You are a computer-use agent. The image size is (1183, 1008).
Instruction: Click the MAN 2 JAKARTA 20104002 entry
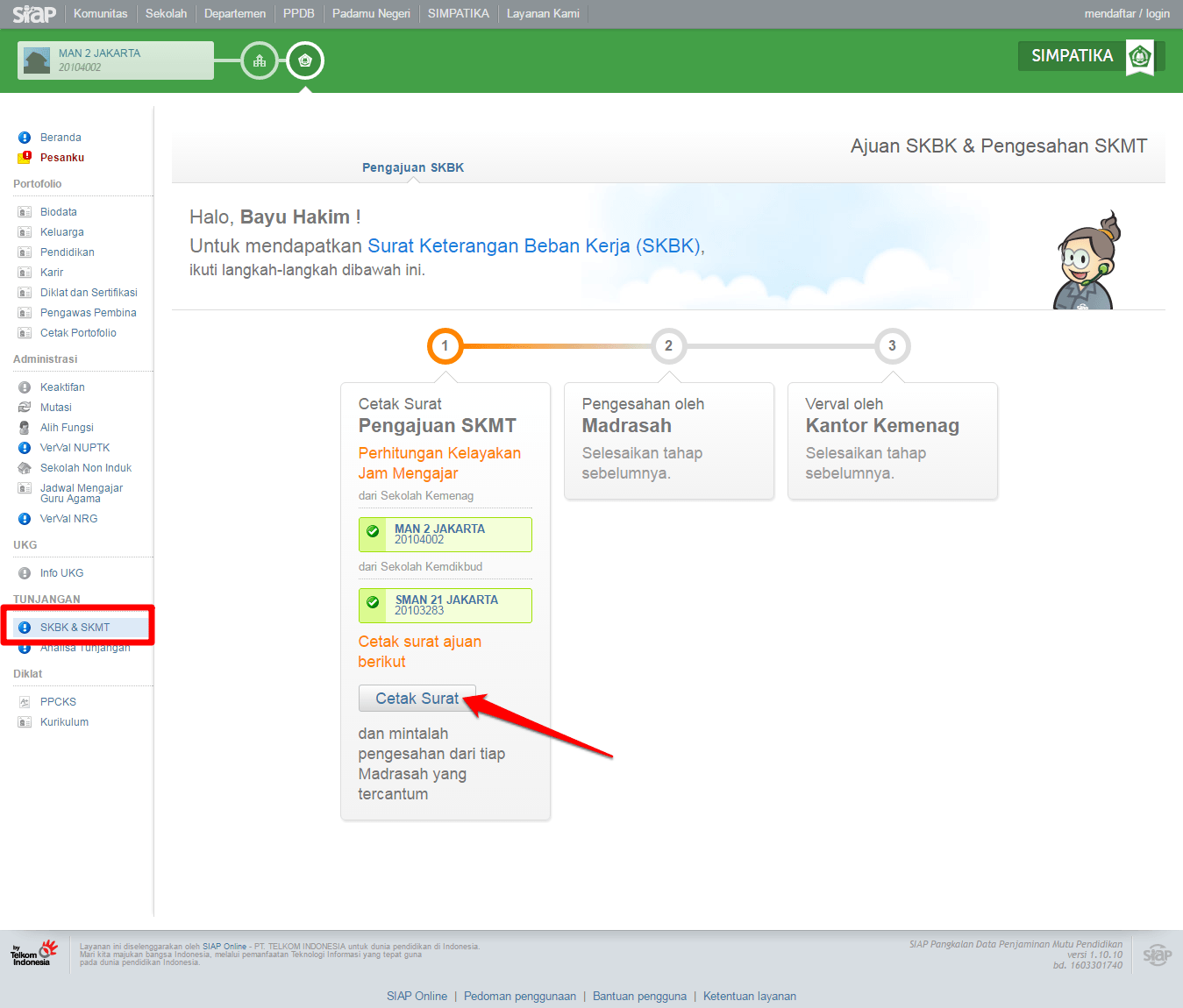point(445,535)
